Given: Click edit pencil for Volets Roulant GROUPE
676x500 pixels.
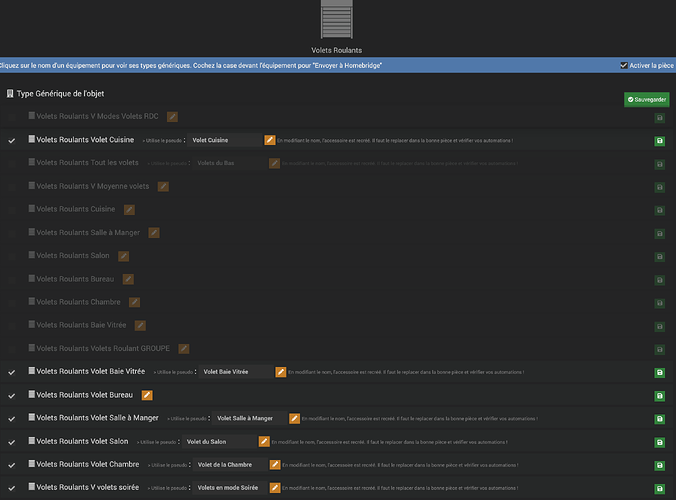Looking at the screenshot, I should pyautogui.click(x=184, y=349).
